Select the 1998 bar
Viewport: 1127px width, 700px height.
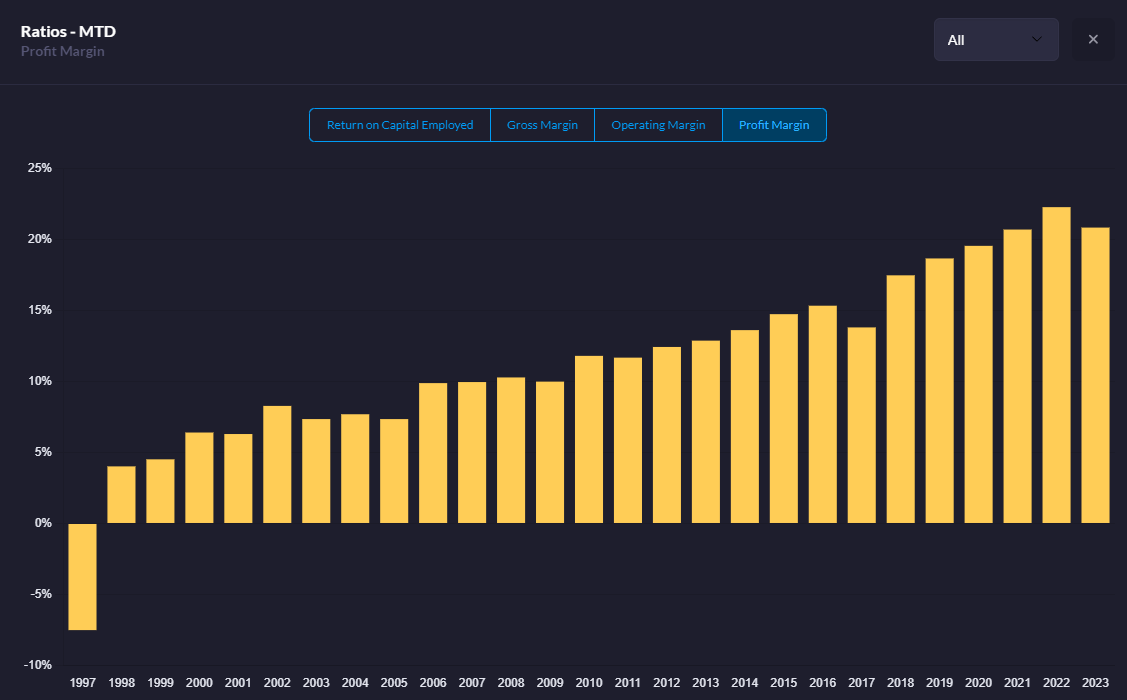(121, 494)
